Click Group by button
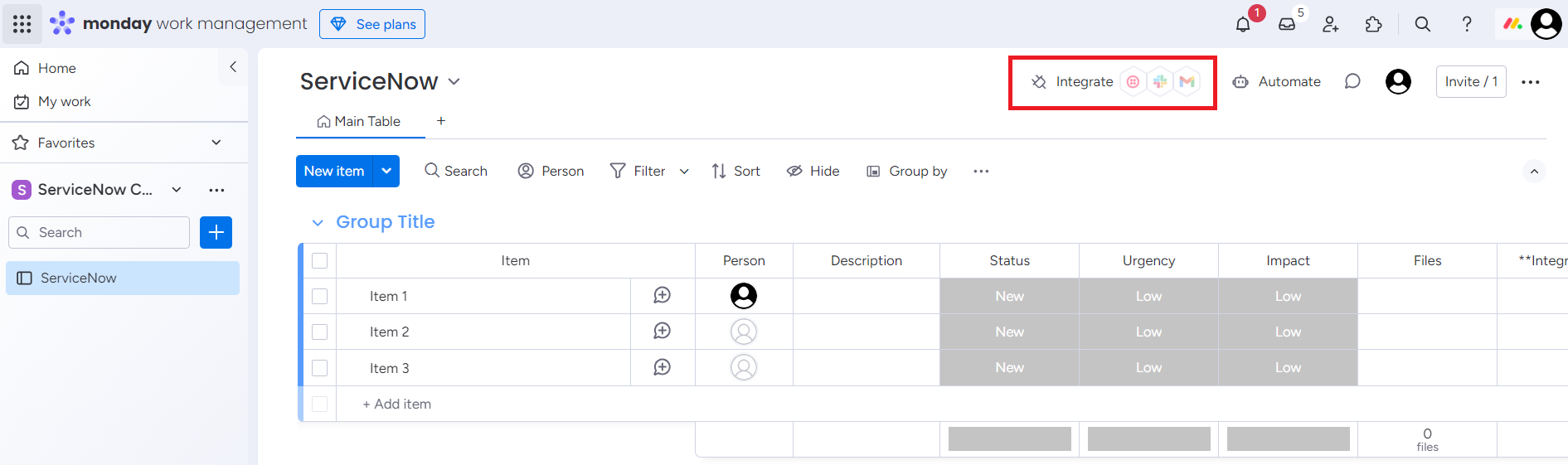This screenshot has height=465, width=1568. [x=906, y=171]
